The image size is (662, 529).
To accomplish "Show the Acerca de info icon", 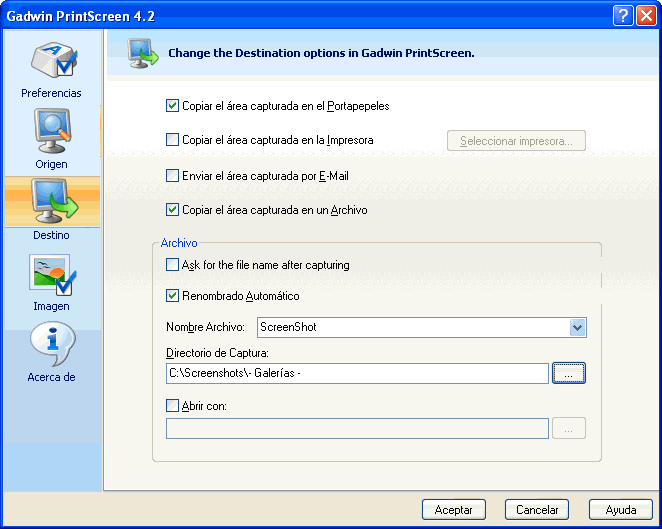I will tap(51, 345).
